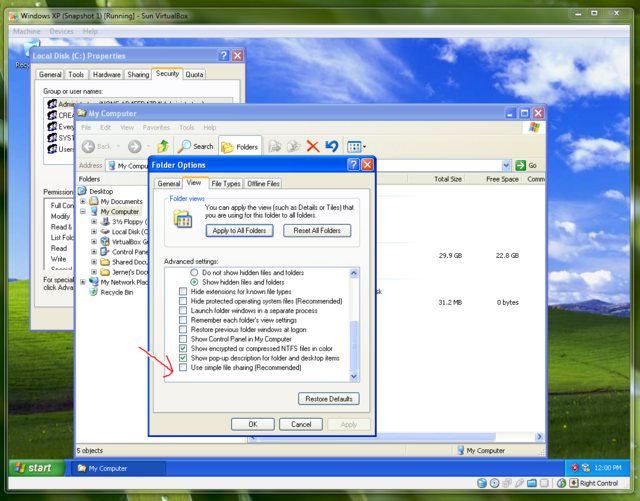Click VirtualBox USB status icon
Screen dimensions: 640x501
519,483
